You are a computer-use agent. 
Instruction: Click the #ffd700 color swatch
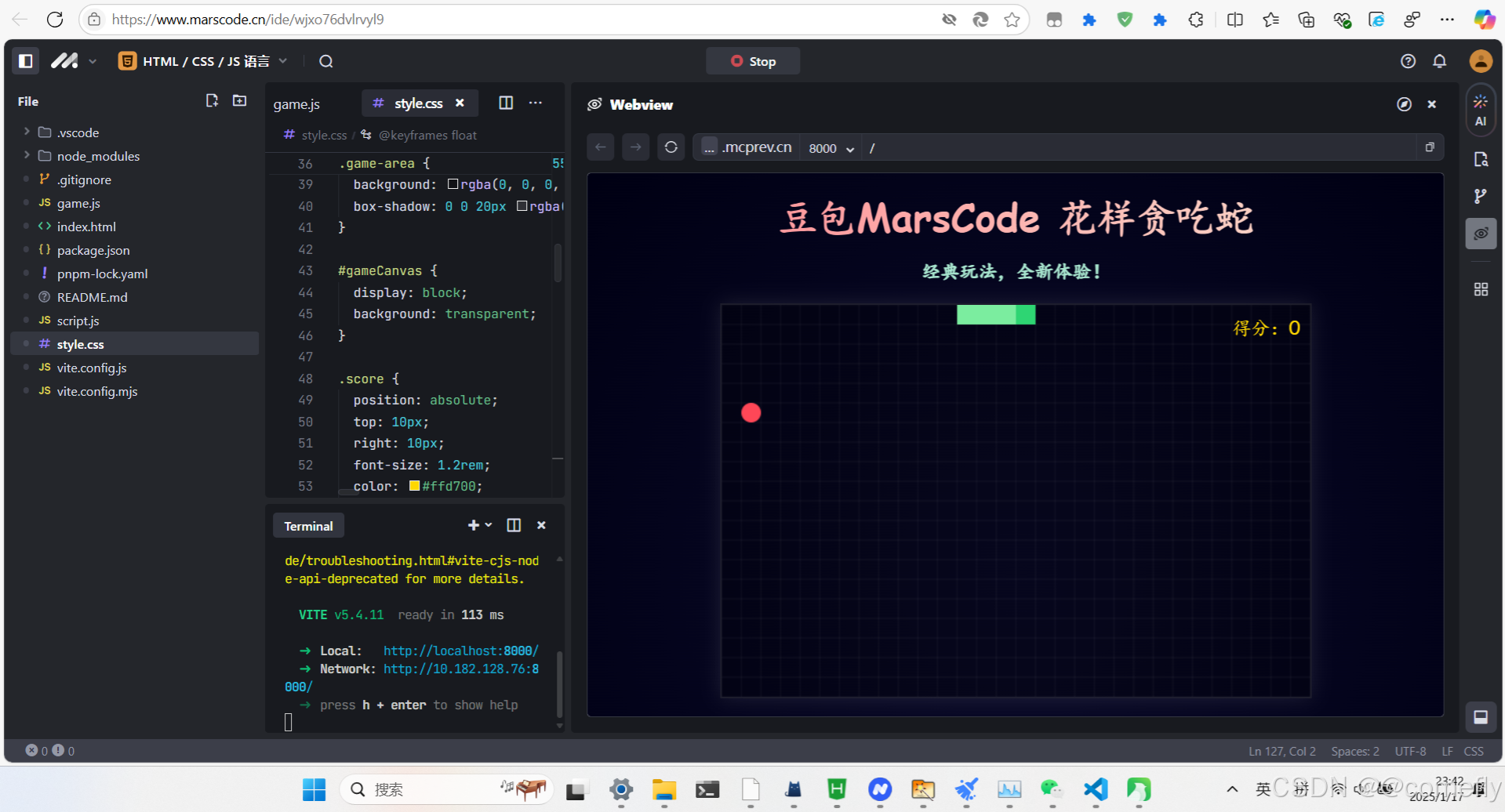414,486
